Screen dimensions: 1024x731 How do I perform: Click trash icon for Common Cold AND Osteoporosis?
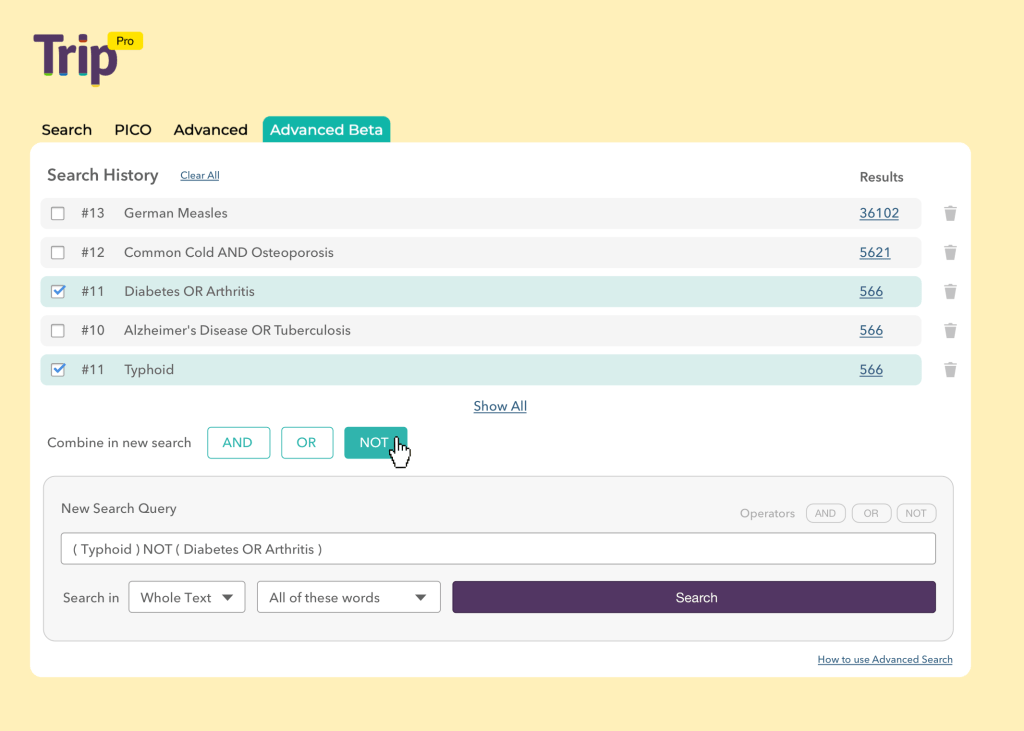(950, 252)
